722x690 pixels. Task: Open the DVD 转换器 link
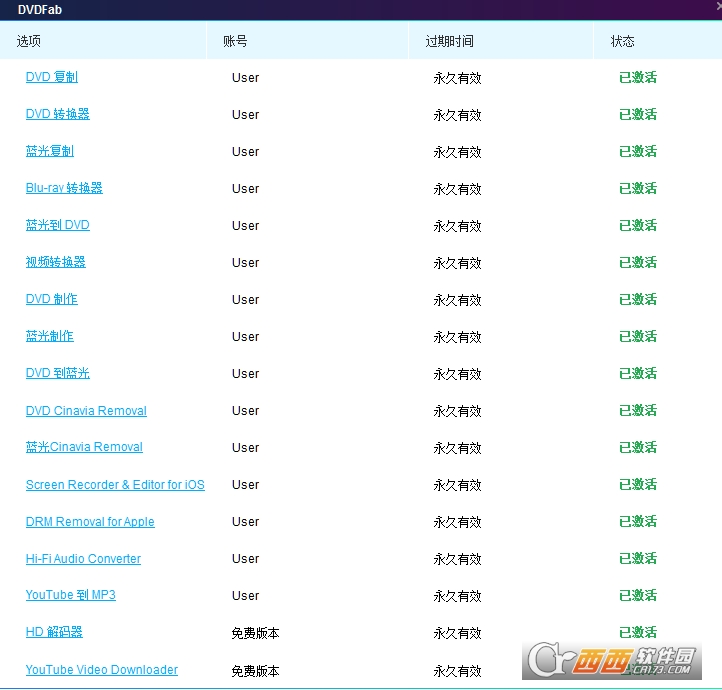(58, 114)
